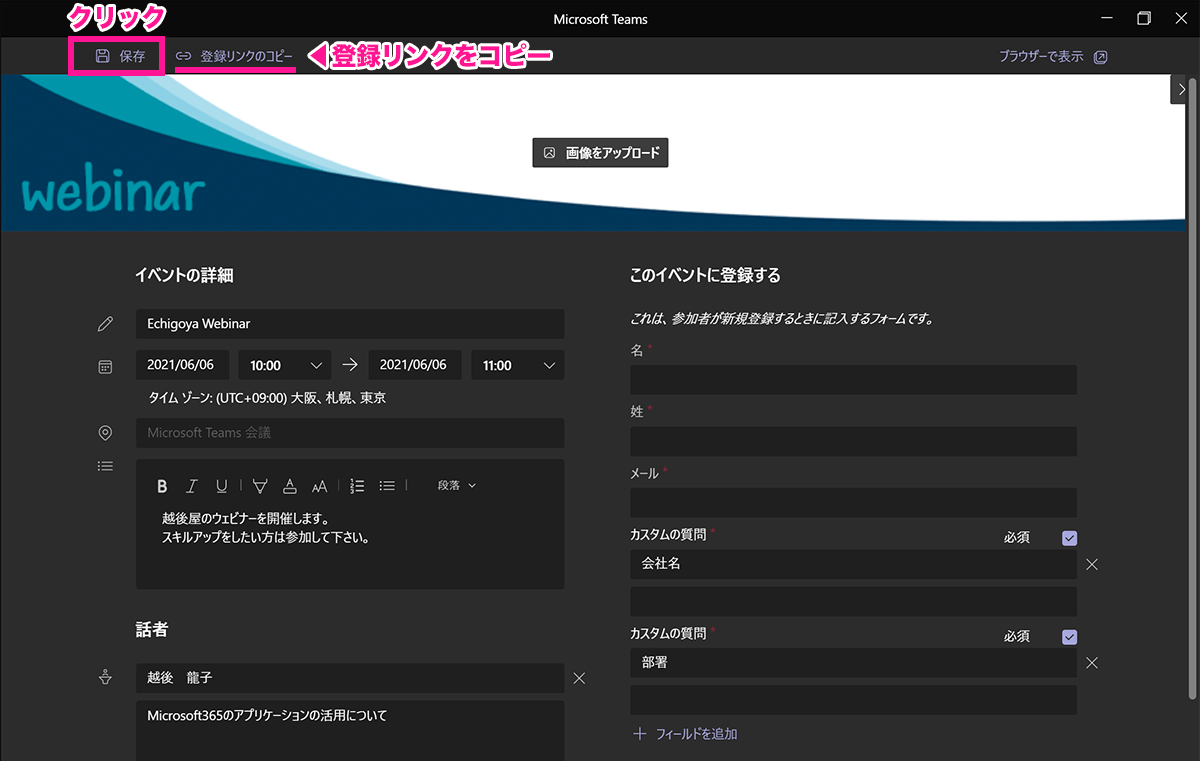Open the event in browser via ブラウザーで表示
Screen dimensions: 1200x761
[1044, 56]
